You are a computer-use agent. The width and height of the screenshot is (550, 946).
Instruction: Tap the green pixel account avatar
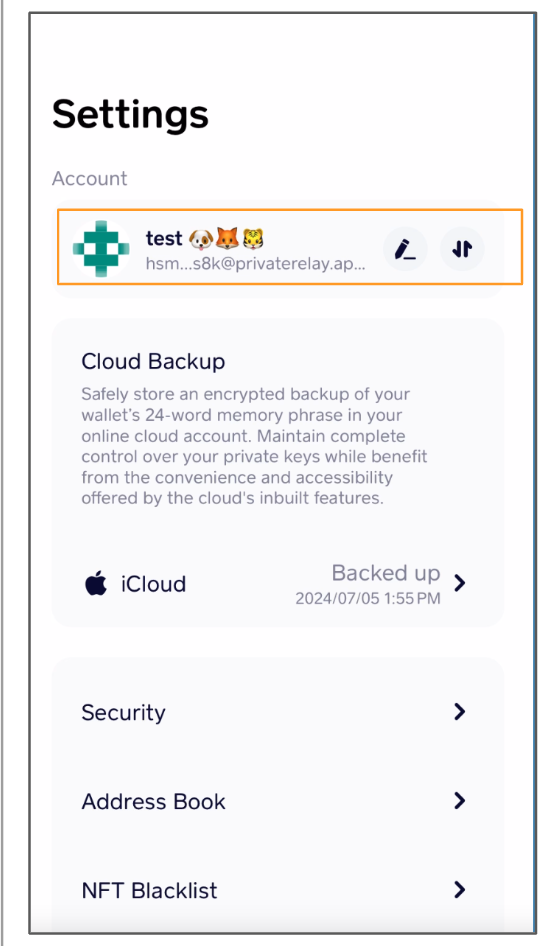click(x=101, y=249)
